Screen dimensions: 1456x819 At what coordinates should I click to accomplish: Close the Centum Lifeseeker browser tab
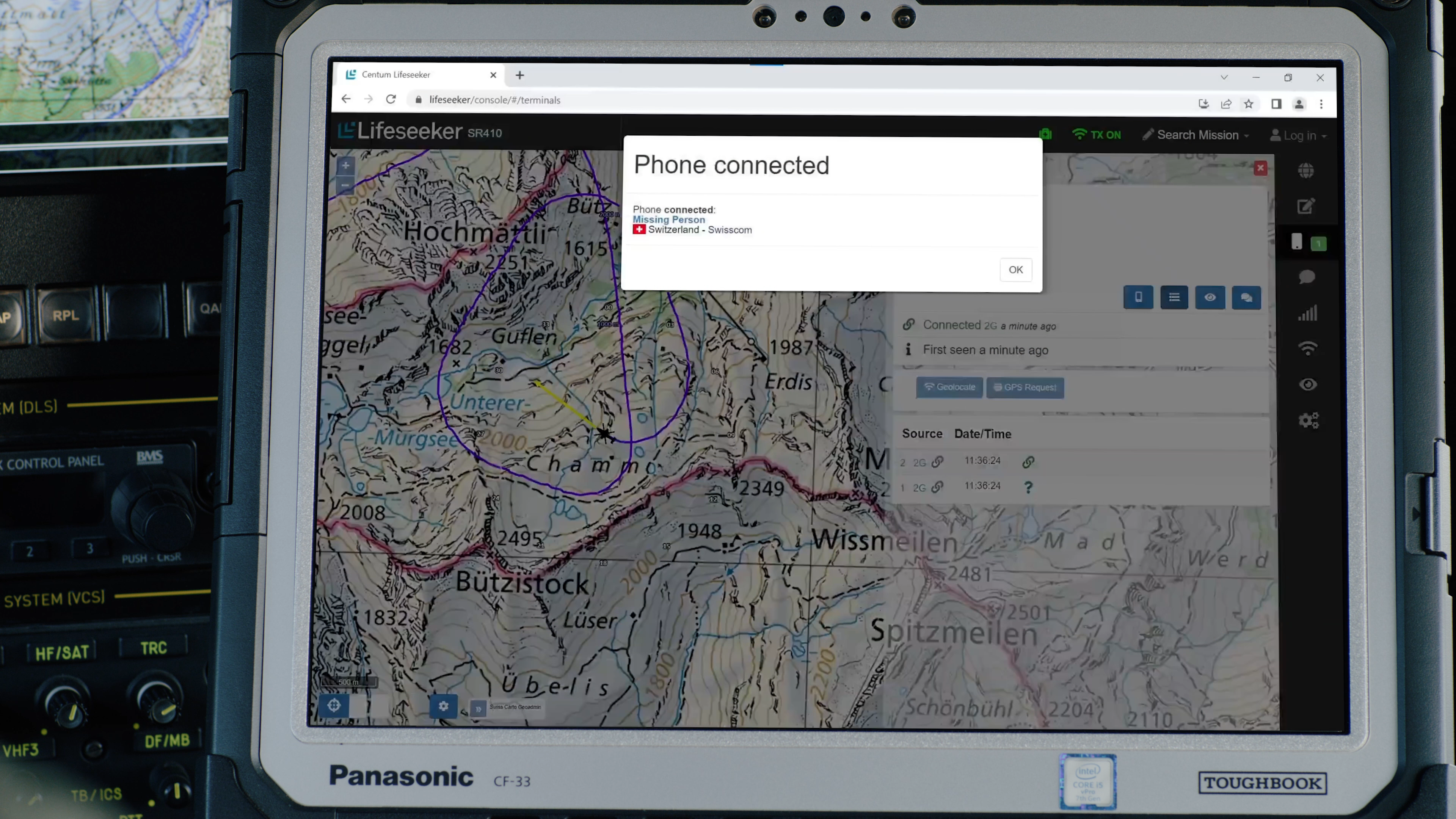point(493,75)
